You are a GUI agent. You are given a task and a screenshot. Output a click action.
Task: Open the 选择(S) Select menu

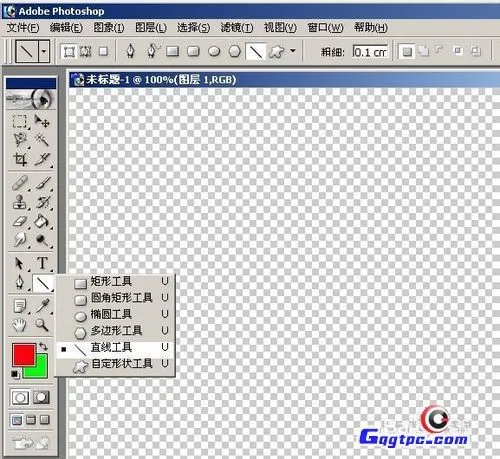tap(193, 28)
